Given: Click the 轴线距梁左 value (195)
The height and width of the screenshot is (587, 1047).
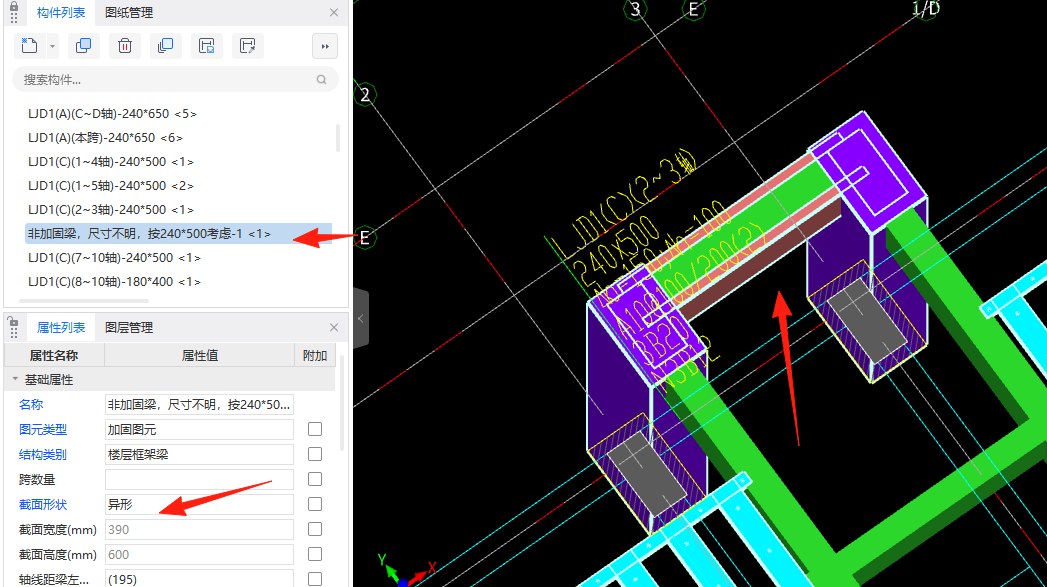Looking at the screenshot, I should 199,579.
